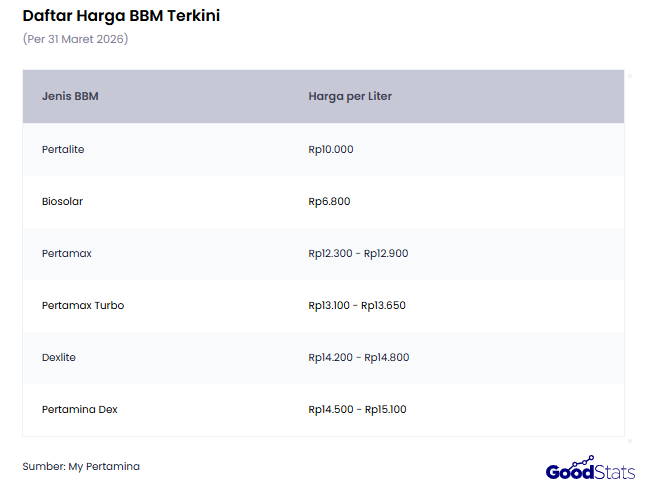Click the Jenis BBM column header
The height and width of the screenshot is (491, 657).
click(x=70, y=97)
